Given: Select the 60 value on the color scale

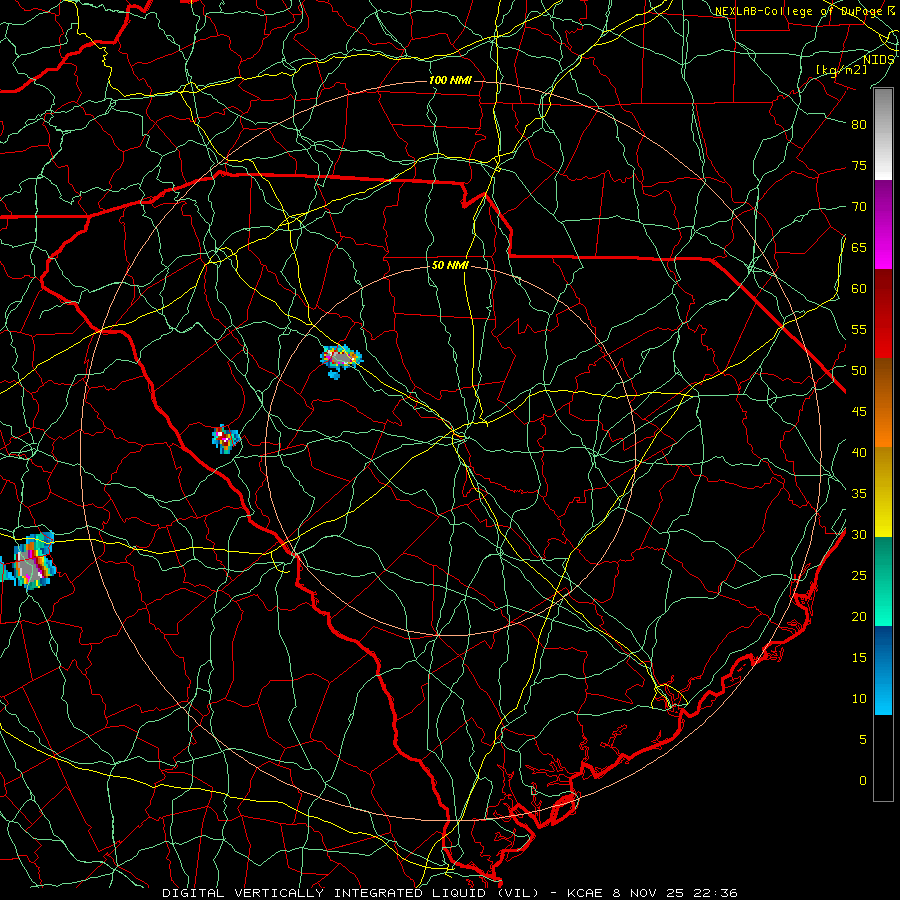Looking at the screenshot, I should pyautogui.click(x=859, y=289).
